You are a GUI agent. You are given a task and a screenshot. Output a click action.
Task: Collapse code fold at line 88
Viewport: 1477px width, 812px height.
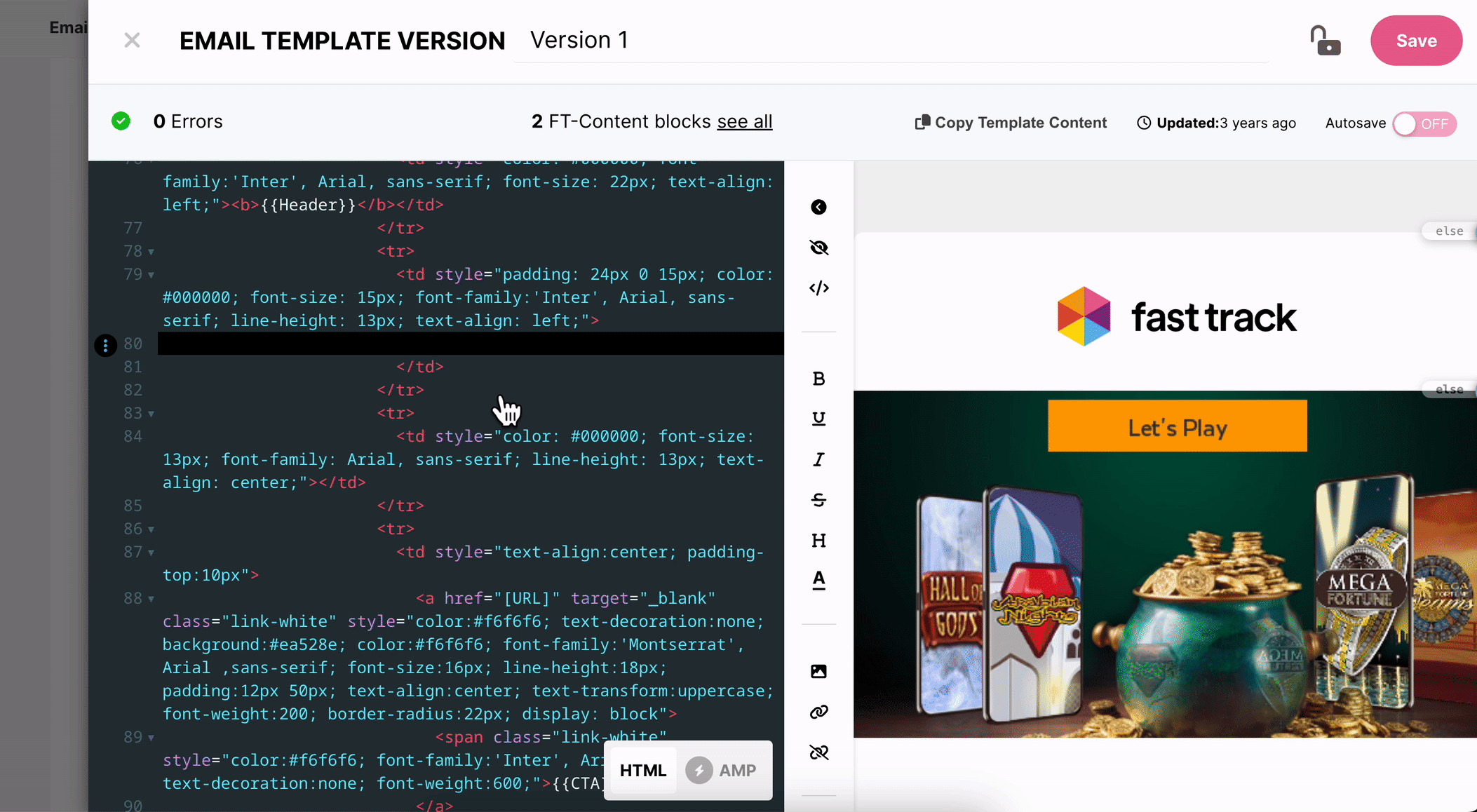(151, 599)
